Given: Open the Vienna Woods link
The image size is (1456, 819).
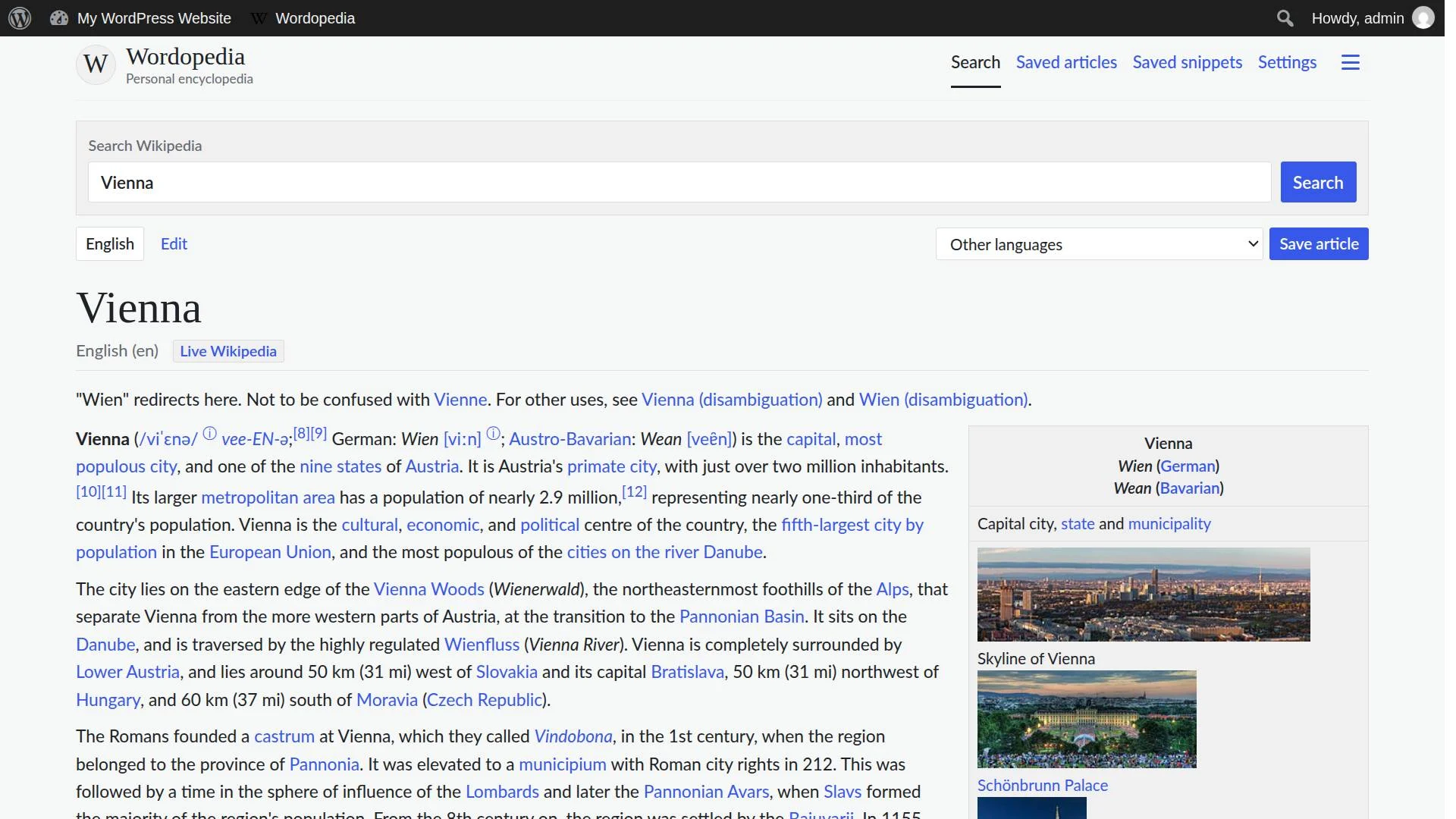Looking at the screenshot, I should [x=429, y=589].
